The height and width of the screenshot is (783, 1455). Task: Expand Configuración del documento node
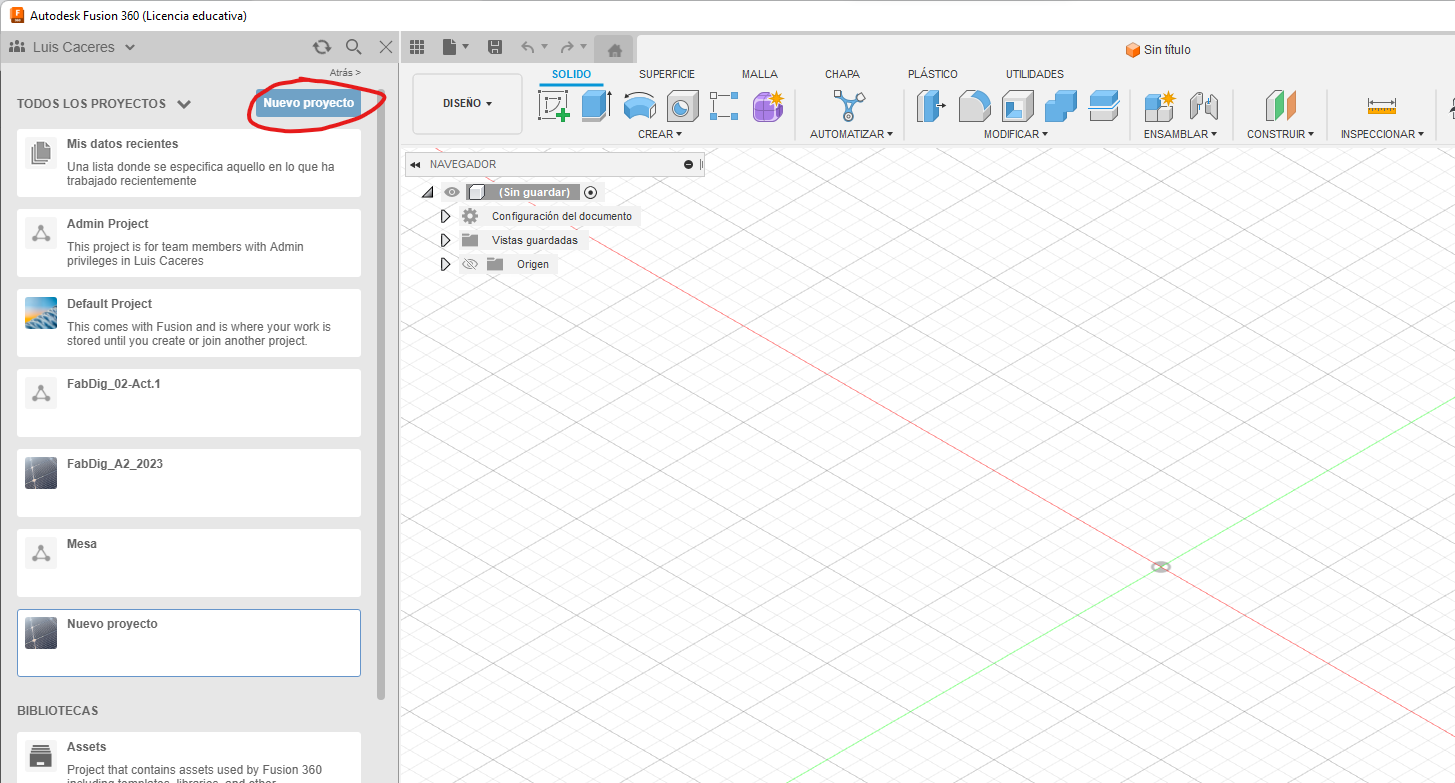pyautogui.click(x=446, y=216)
